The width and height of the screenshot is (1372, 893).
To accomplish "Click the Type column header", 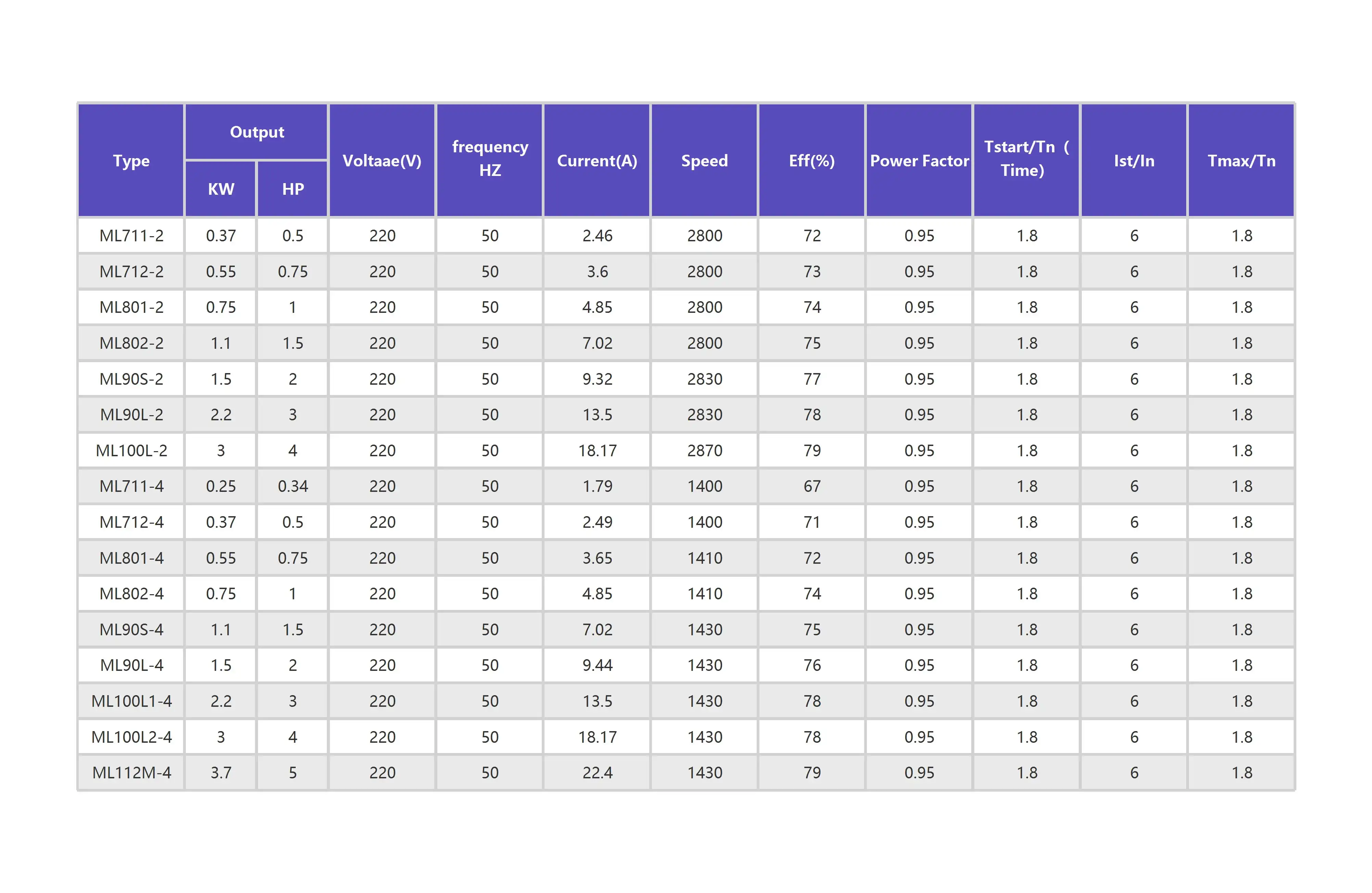I will pos(131,160).
